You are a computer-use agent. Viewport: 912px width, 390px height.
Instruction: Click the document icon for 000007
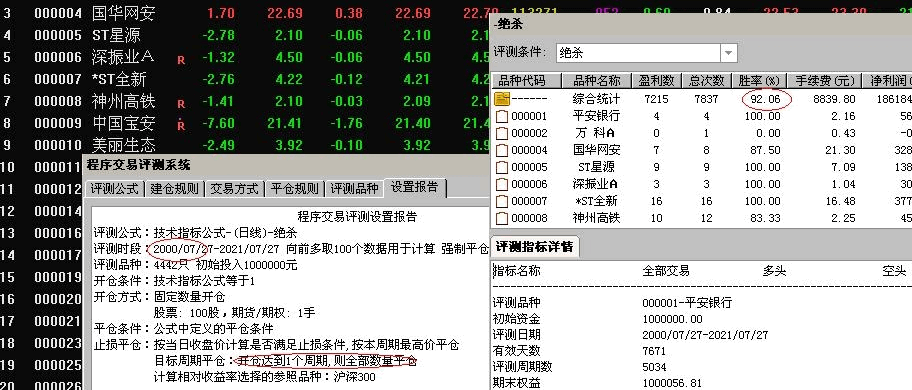point(502,202)
